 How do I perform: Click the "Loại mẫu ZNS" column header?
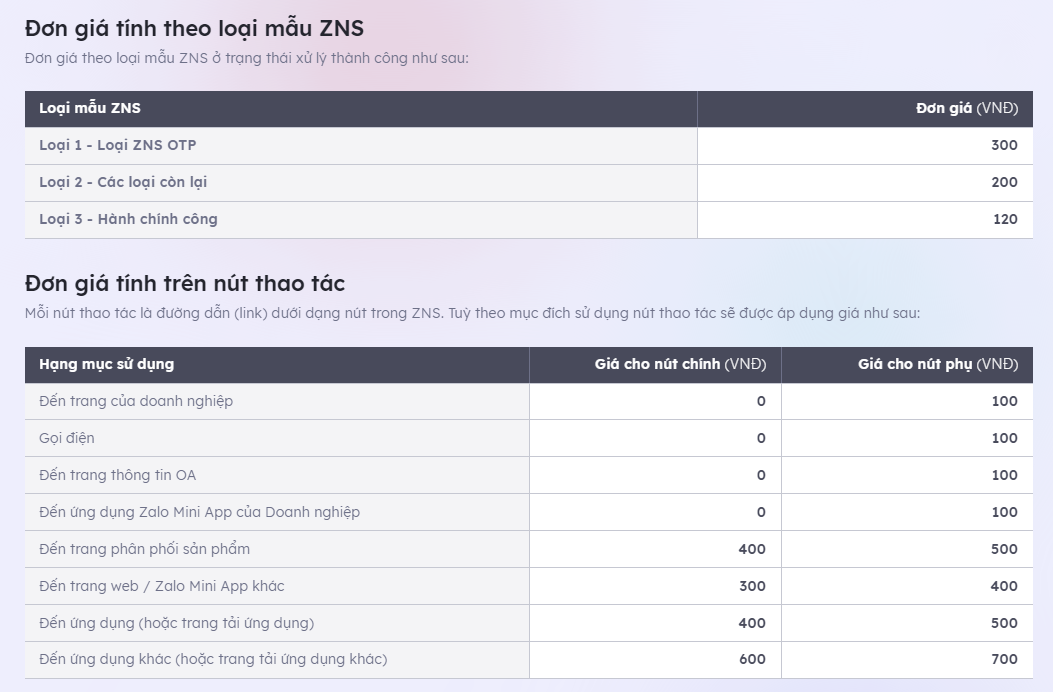(x=90, y=108)
